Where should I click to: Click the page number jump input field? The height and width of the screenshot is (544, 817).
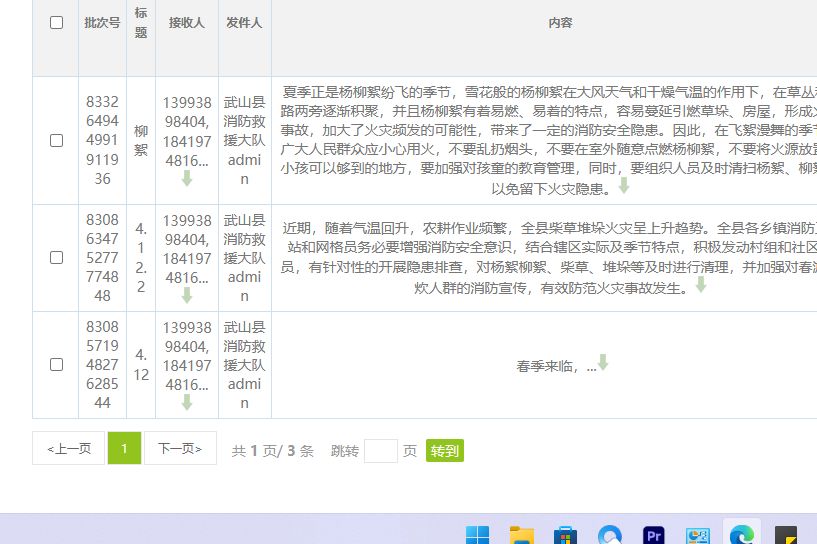click(380, 451)
